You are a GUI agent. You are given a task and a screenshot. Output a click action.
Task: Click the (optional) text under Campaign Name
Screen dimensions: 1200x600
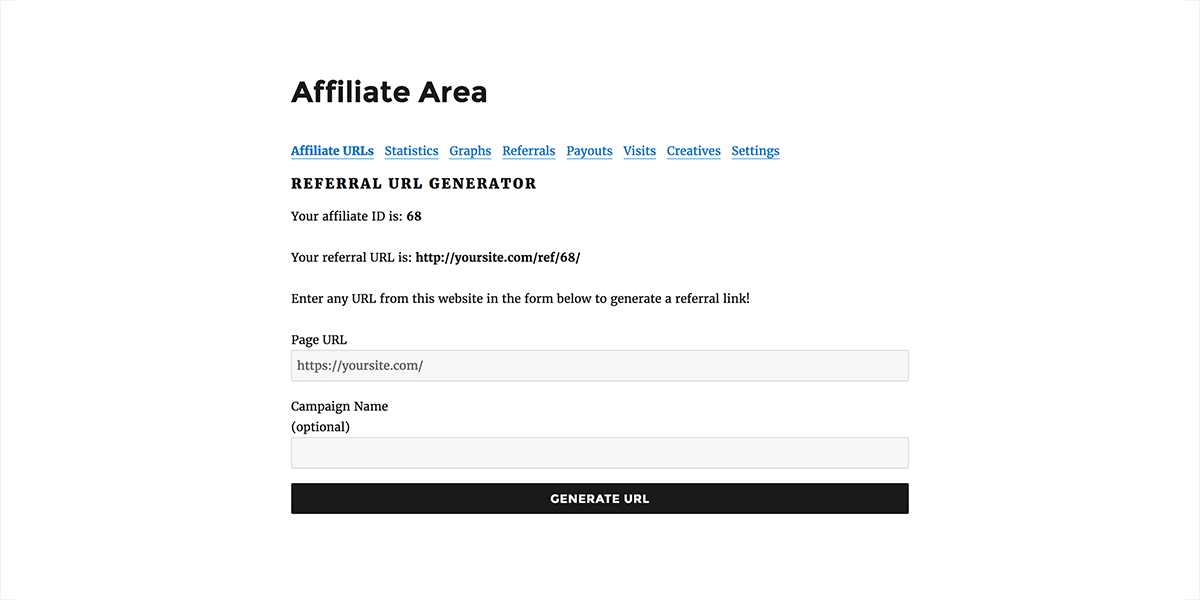[x=320, y=427]
